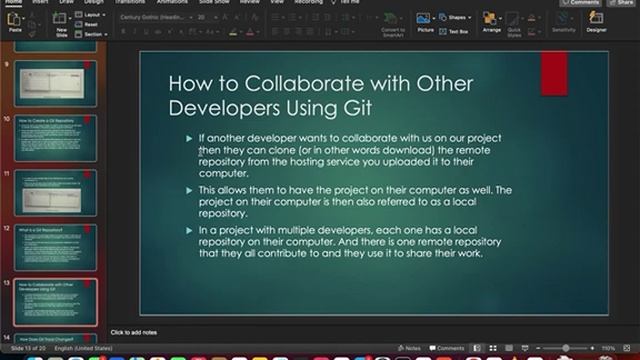Viewport: 640px width, 360px height.
Task: Open the Picture dropdown arrow
Action: pos(433,18)
